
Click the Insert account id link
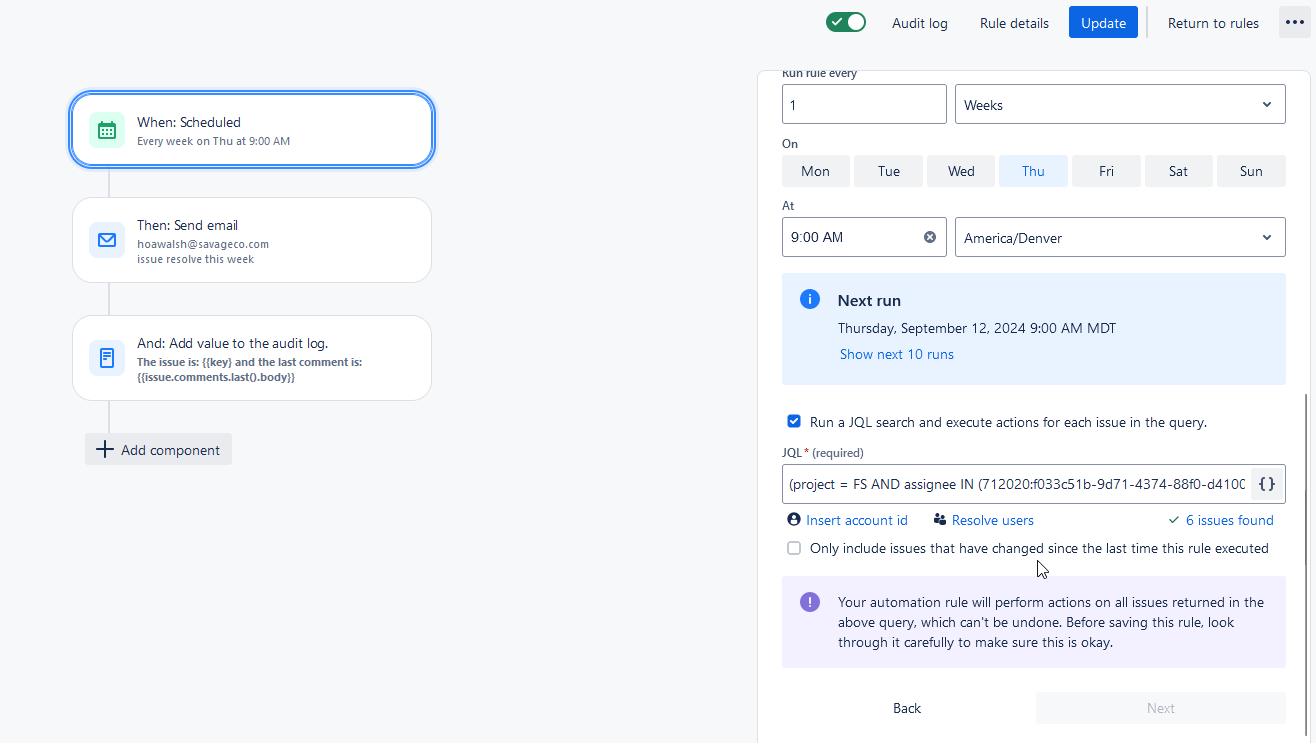point(857,520)
